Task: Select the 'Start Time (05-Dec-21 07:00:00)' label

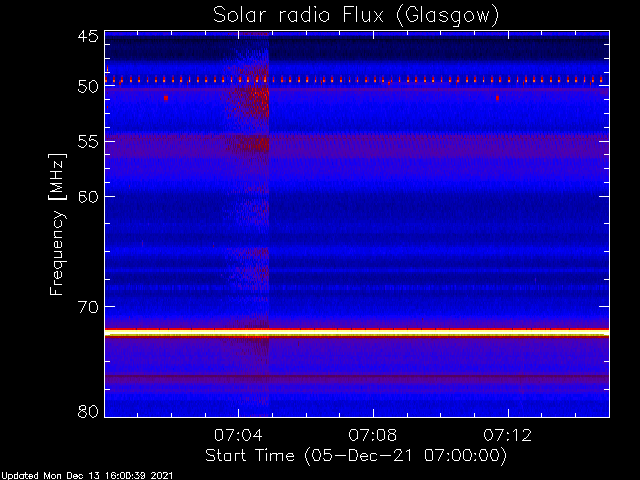Action: (x=356, y=456)
